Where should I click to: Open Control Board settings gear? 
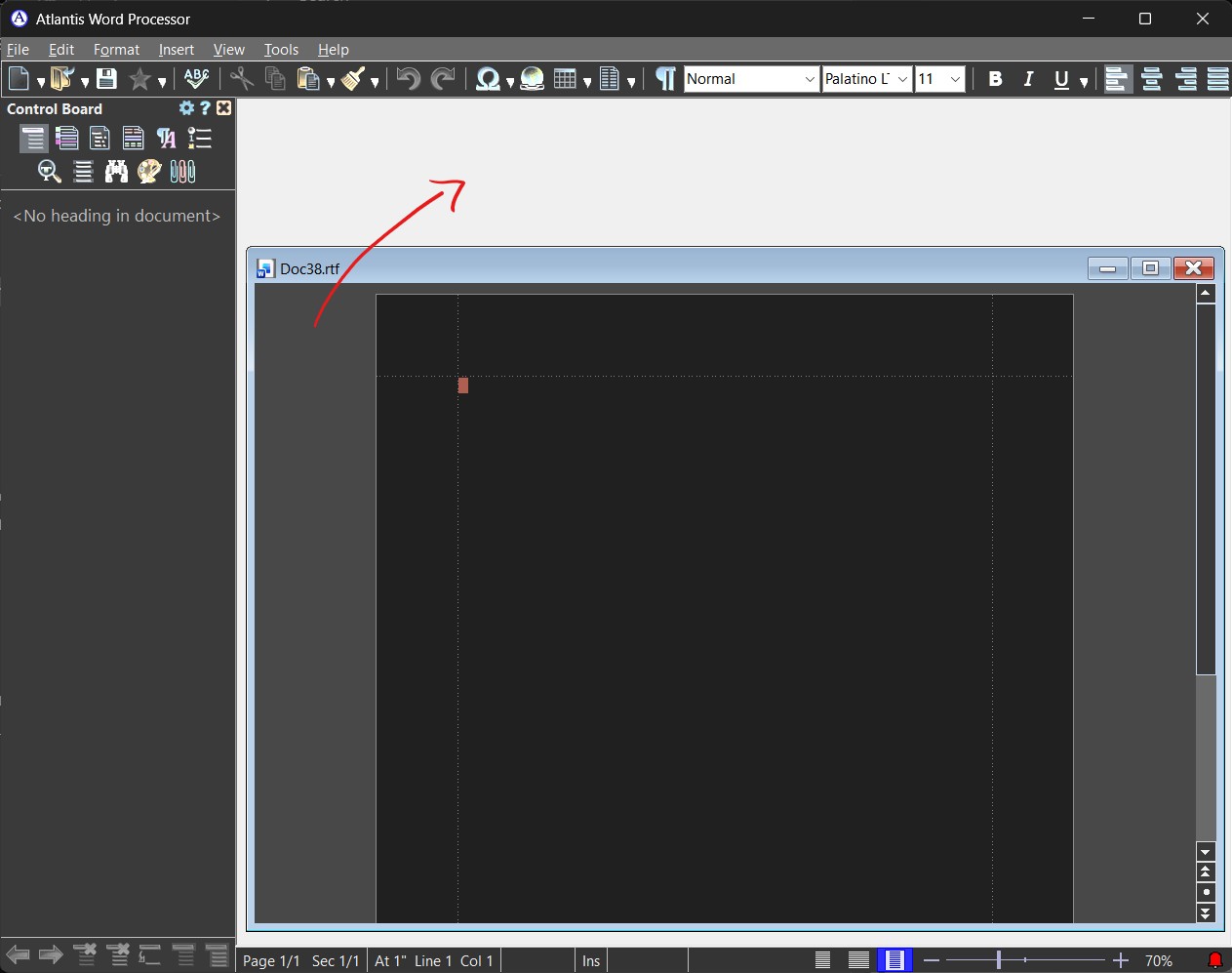[x=185, y=108]
